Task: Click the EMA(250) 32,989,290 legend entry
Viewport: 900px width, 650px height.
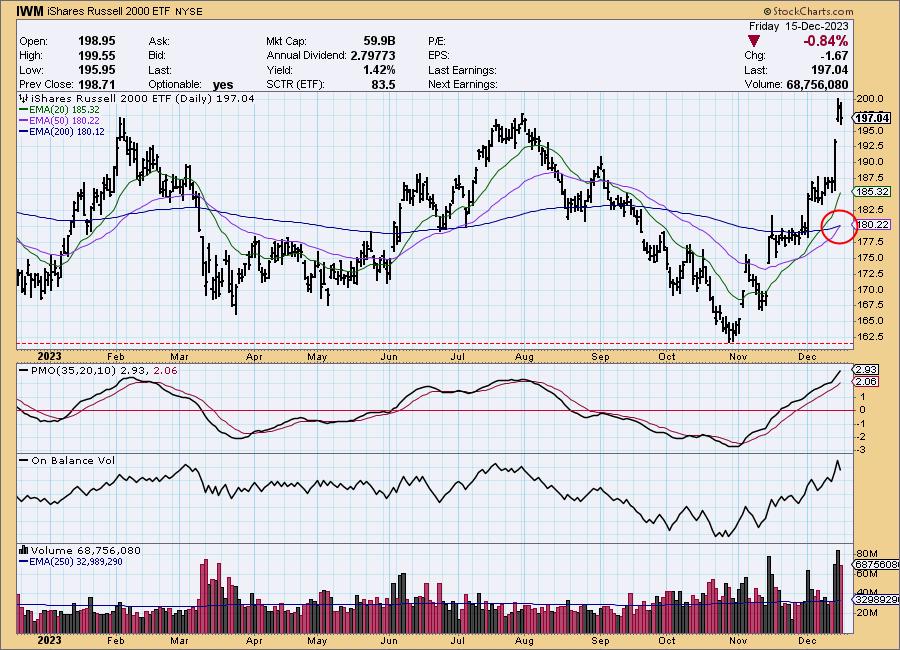Action: [x=76, y=562]
